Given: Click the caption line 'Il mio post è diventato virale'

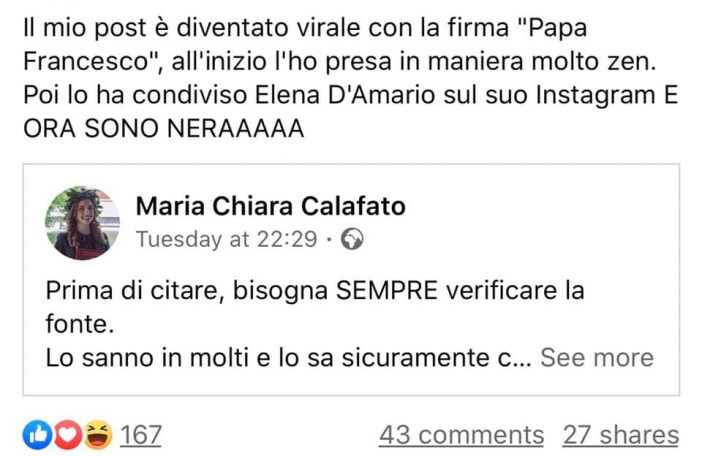Looking at the screenshot, I should (305, 28).
